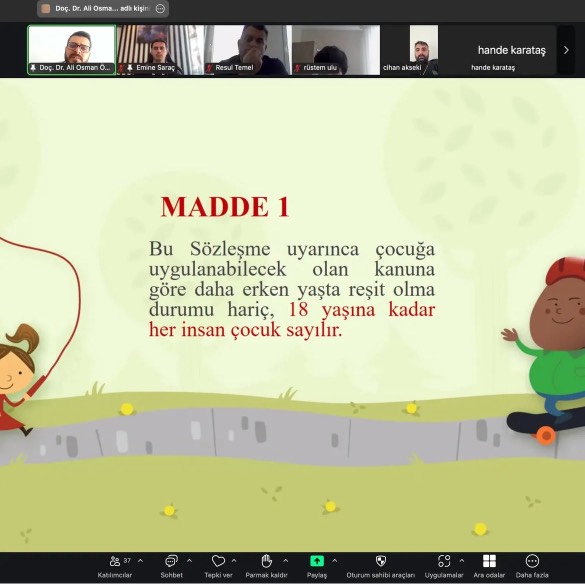This screenshot has height=584, width=585.
Task: Expand the arrow next to Tepki ver
Action: point(234,560)
